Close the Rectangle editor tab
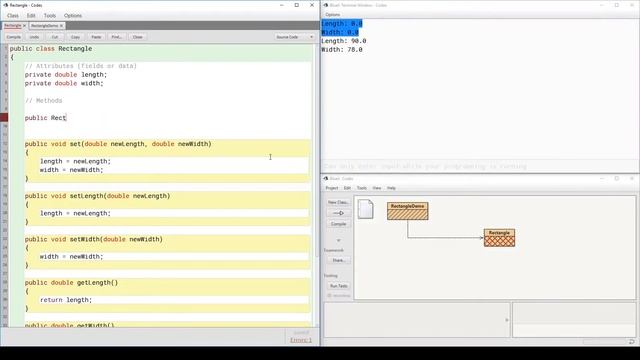Screen dimensions: 640x360 [x=24, y=26]
